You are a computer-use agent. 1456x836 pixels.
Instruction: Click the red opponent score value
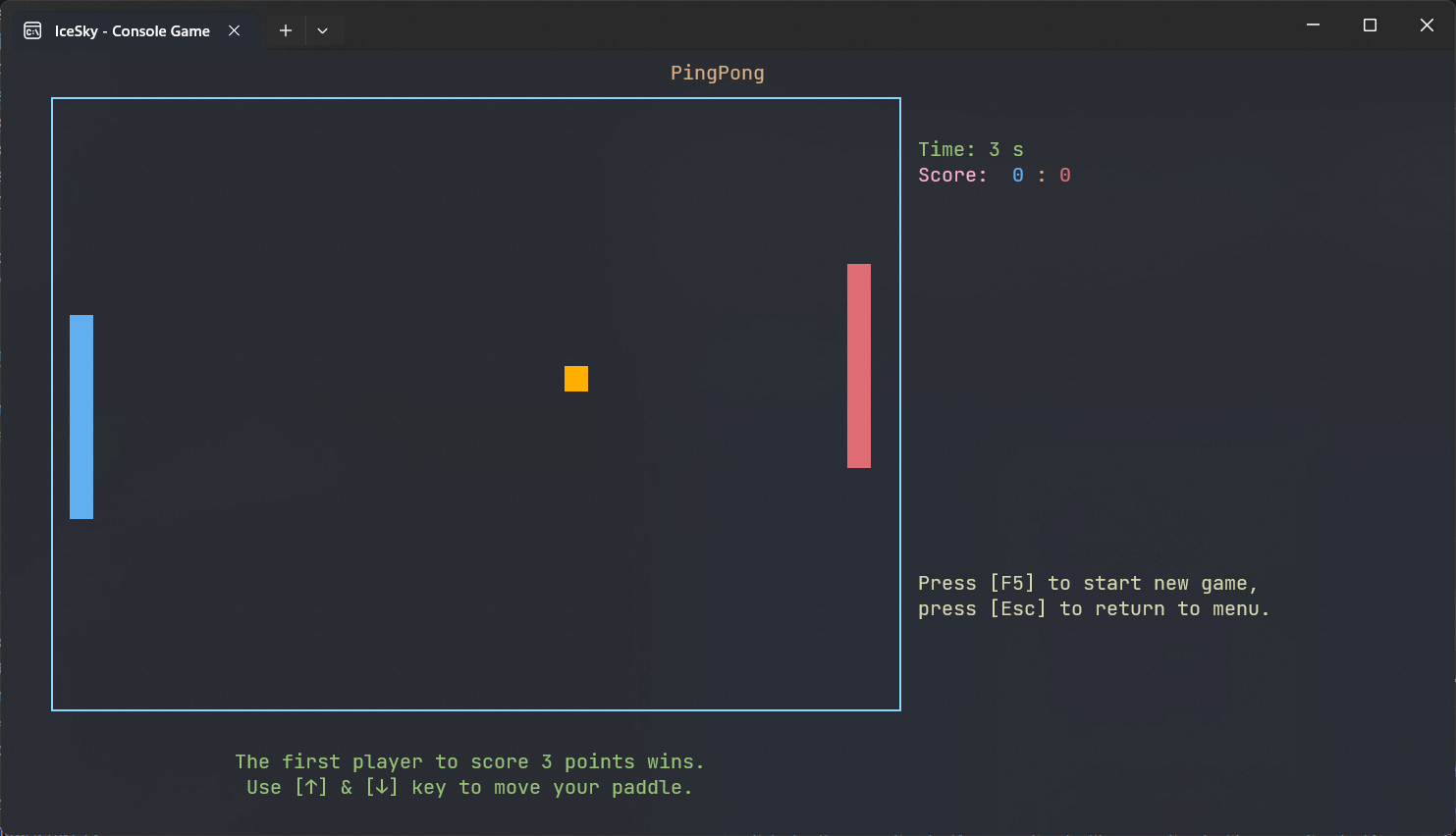point(1065,175)
